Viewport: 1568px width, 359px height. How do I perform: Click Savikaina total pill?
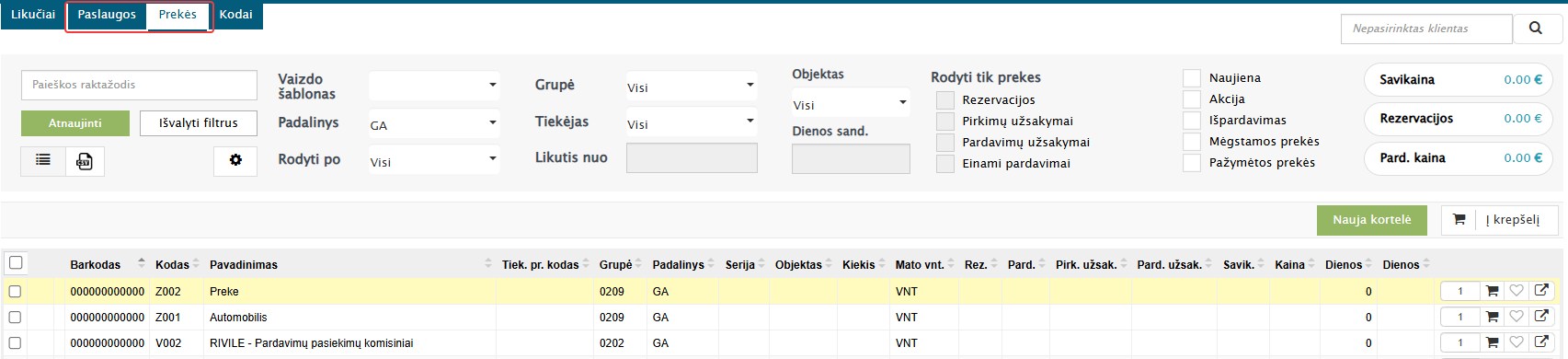click(1459, 80)
